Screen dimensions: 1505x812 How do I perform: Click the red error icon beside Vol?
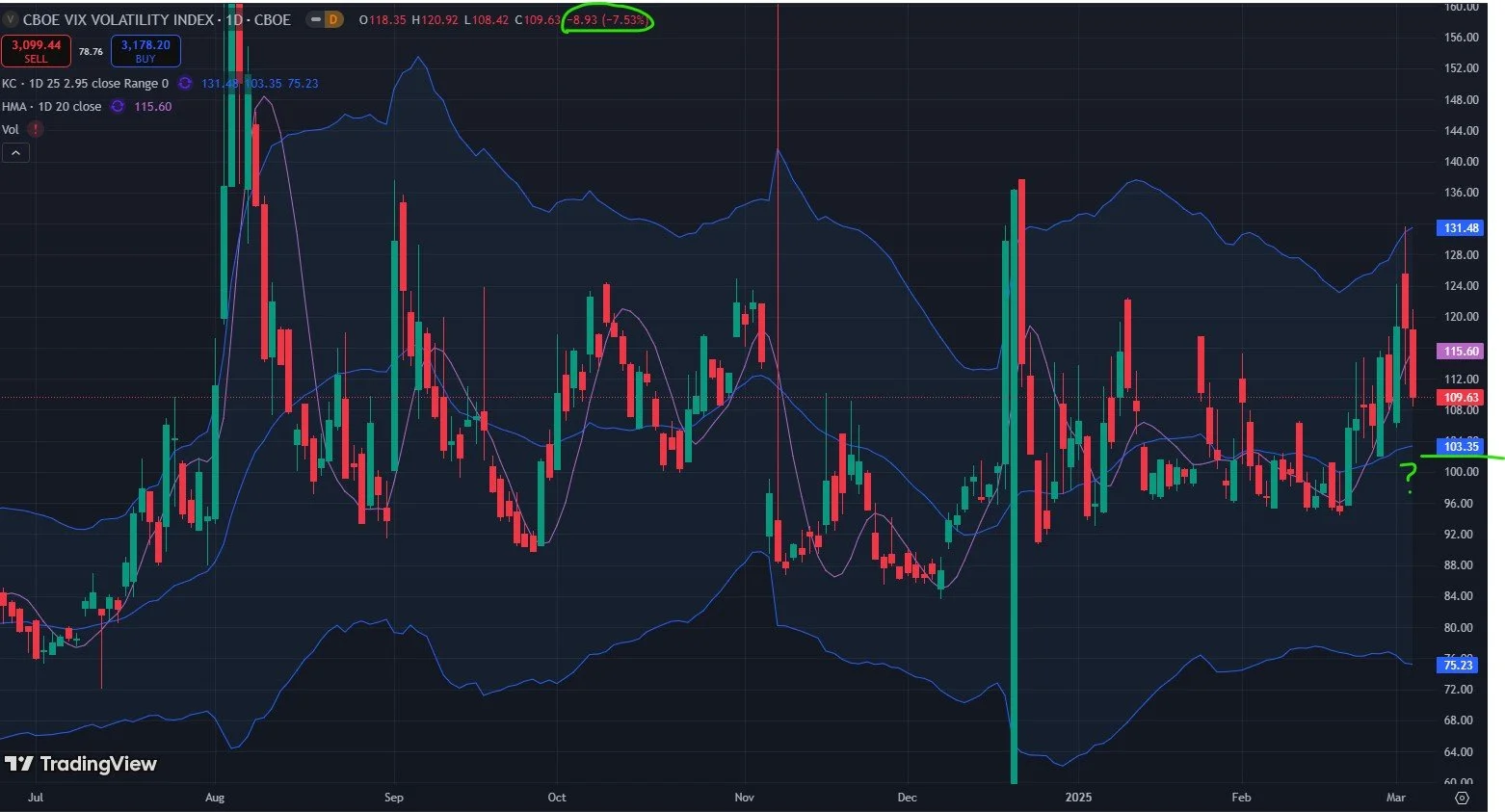(x=36, y=129)
